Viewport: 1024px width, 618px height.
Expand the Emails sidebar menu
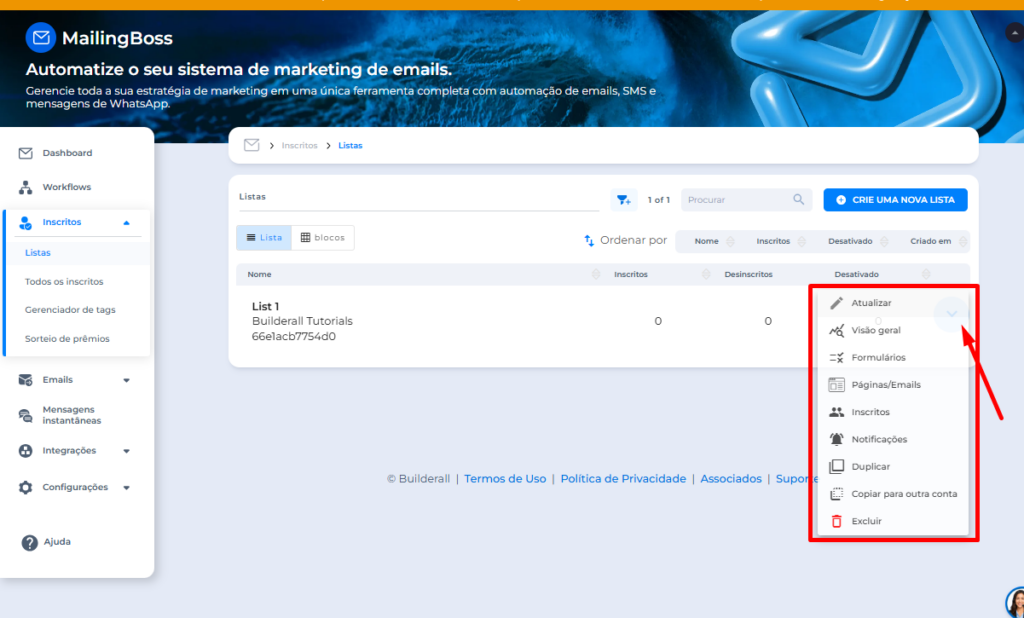pos(126,380)
